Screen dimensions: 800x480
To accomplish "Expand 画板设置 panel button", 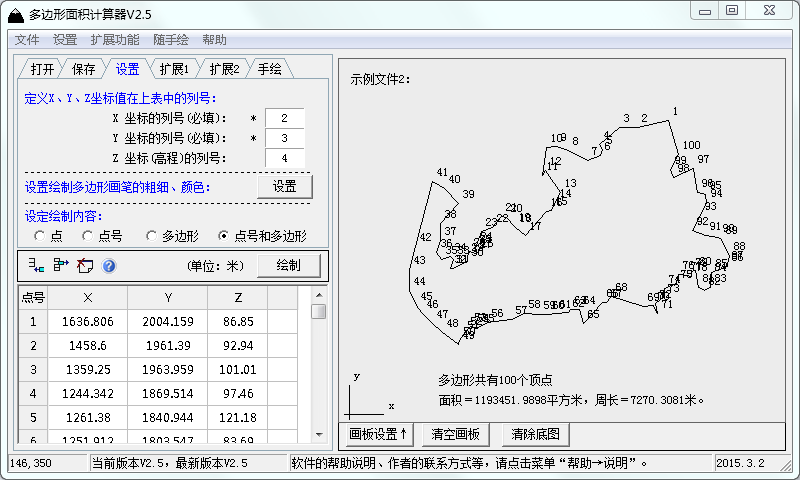I will (377, 435).
